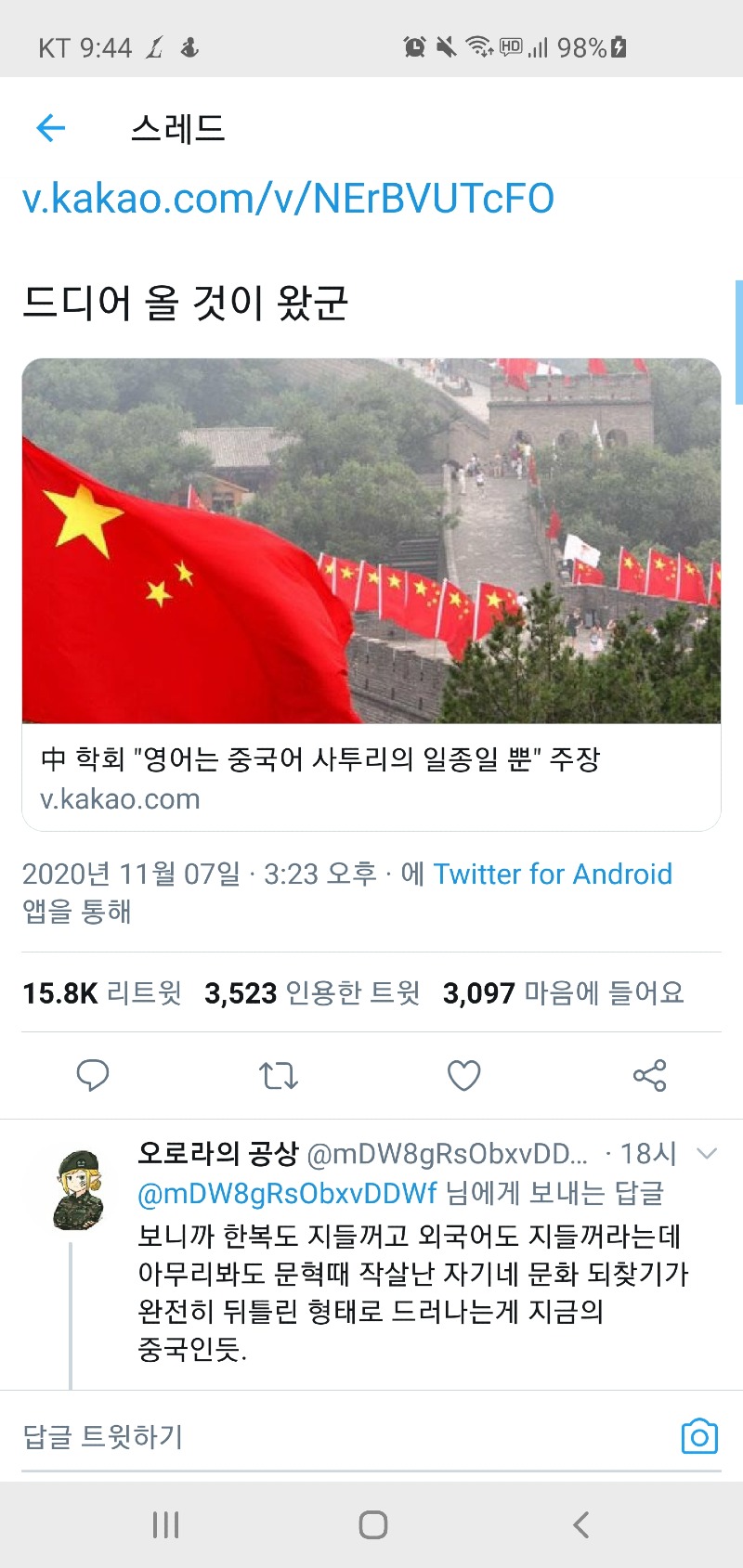The image size is (743, 1568).
Task: Tap the reply speech bubble icon
Action: tap(93, 1075)
